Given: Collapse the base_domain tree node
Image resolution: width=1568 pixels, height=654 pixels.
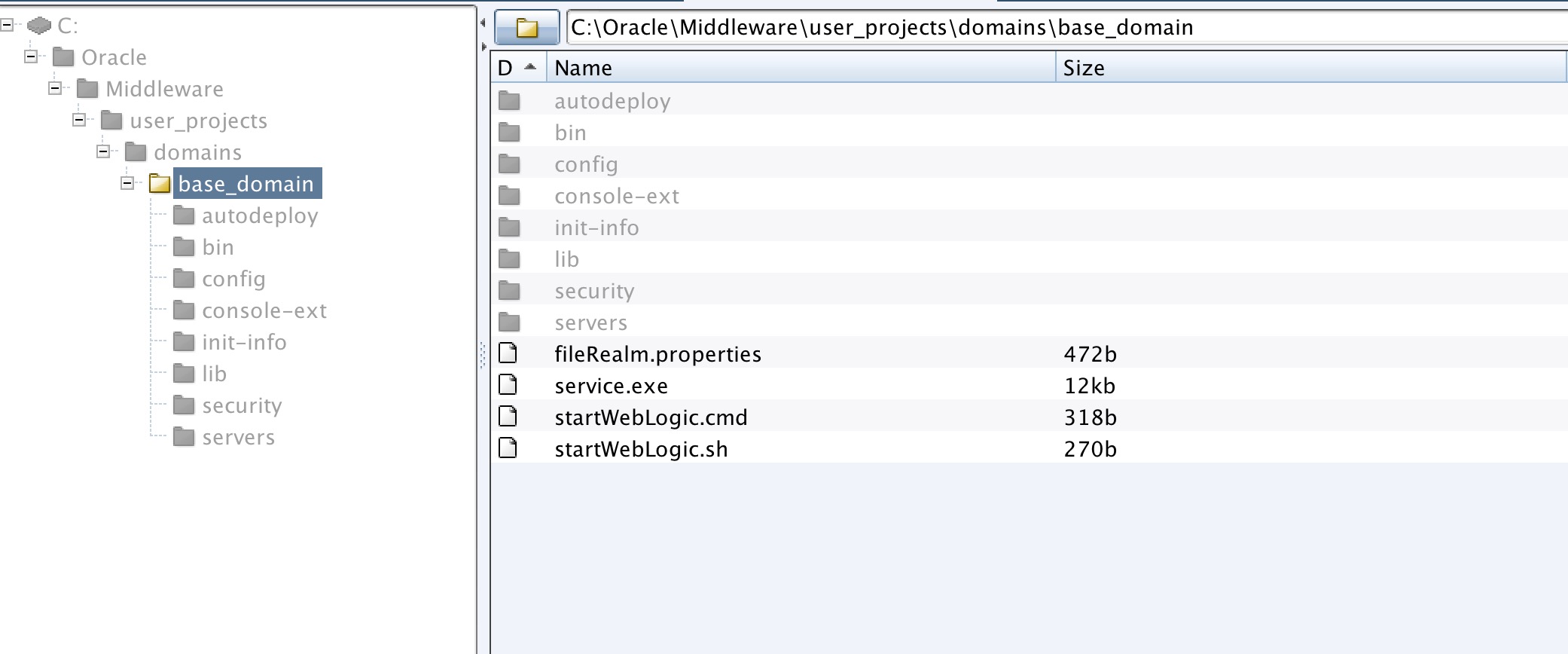Looking at the screenshot, I should [127, 183].
